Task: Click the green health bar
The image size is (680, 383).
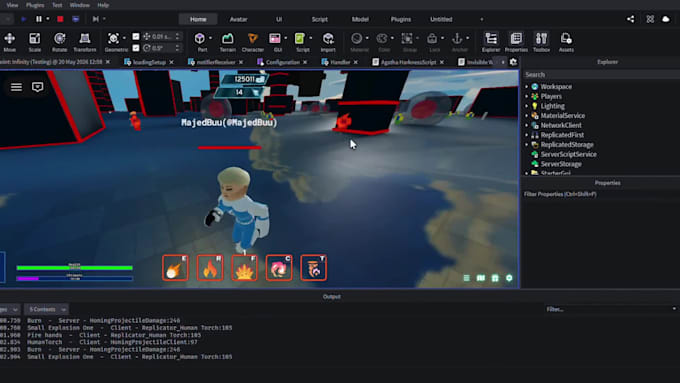Action: pyautogui.click(x=75, y=268)
